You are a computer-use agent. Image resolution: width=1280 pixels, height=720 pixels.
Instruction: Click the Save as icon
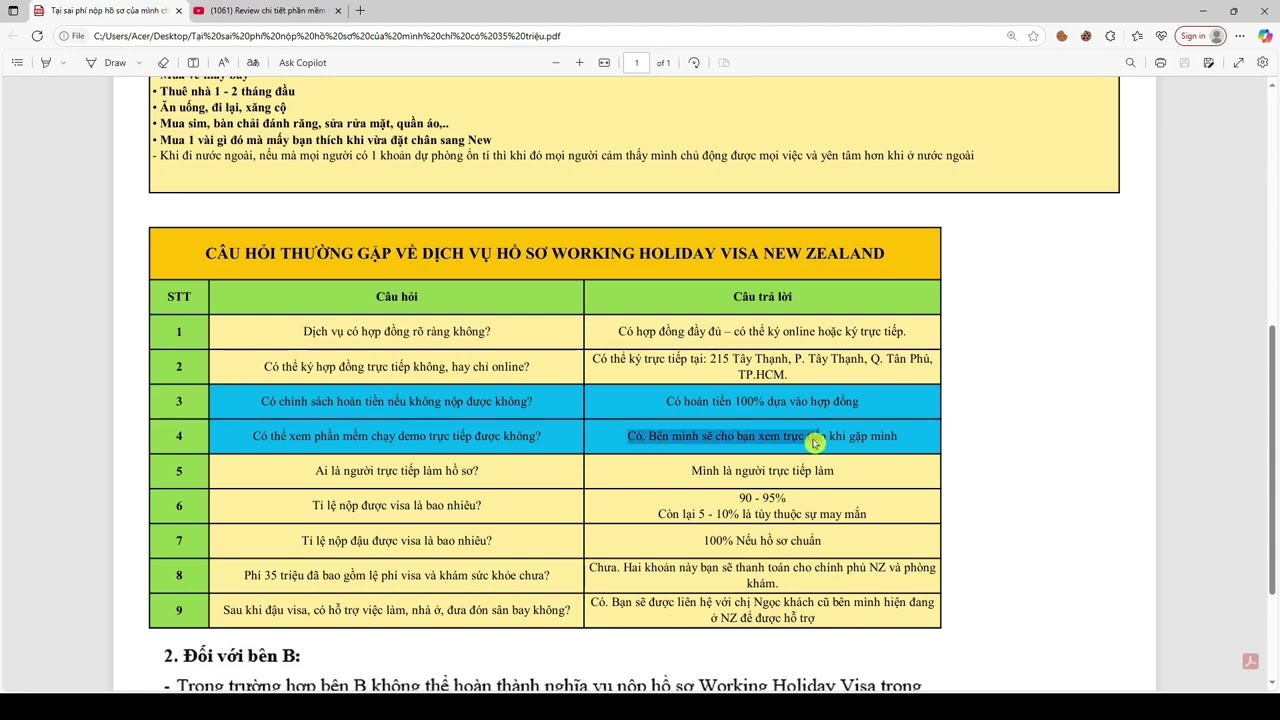pyautogui.click(x=1209, y=63)
